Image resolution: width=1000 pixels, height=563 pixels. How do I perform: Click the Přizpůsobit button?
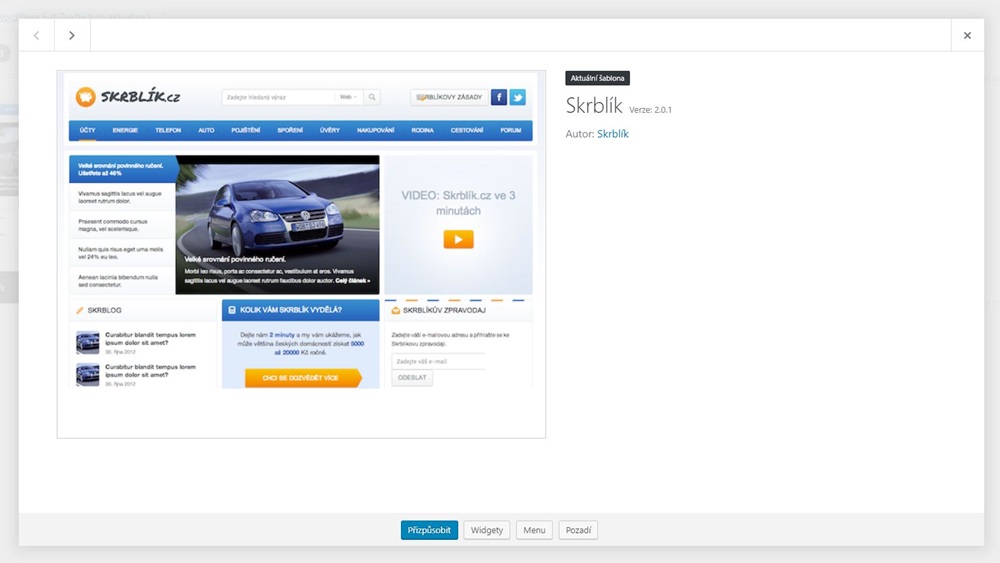pyautogui.click(x=429, y=530)
